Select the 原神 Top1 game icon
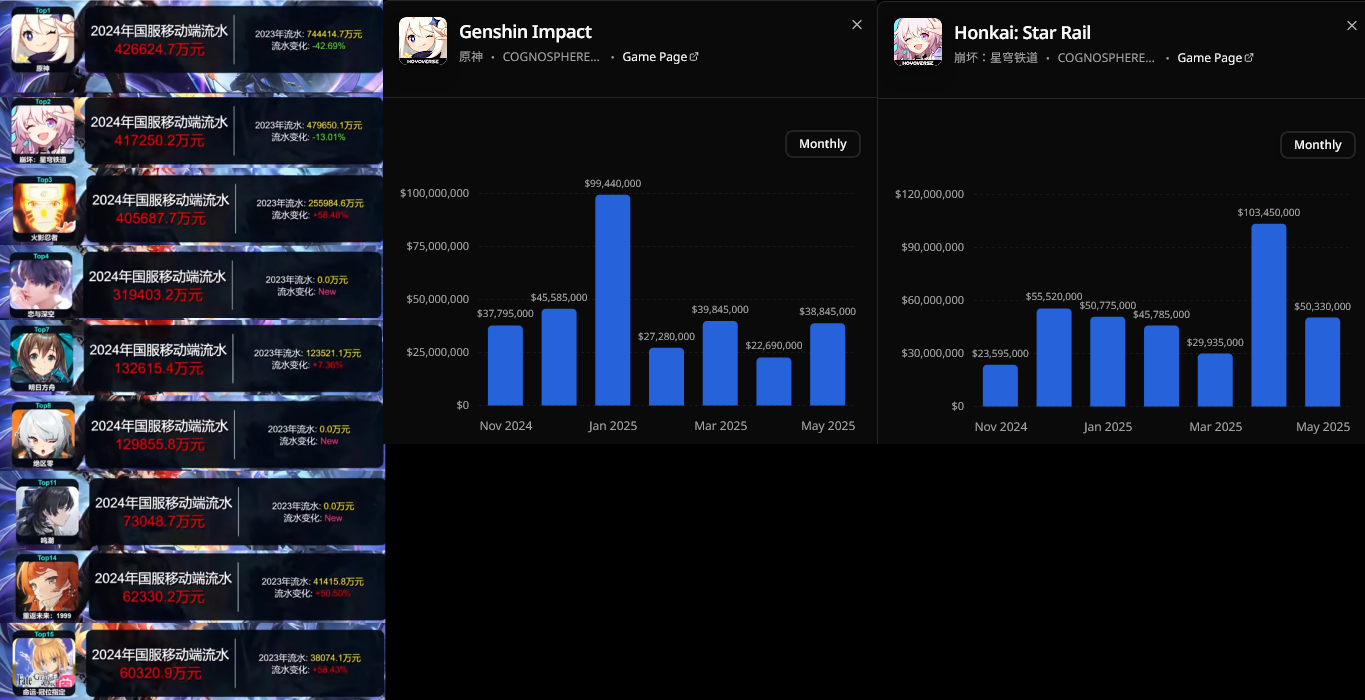Viewport: 1365px width, 700px height. [43, 40]
